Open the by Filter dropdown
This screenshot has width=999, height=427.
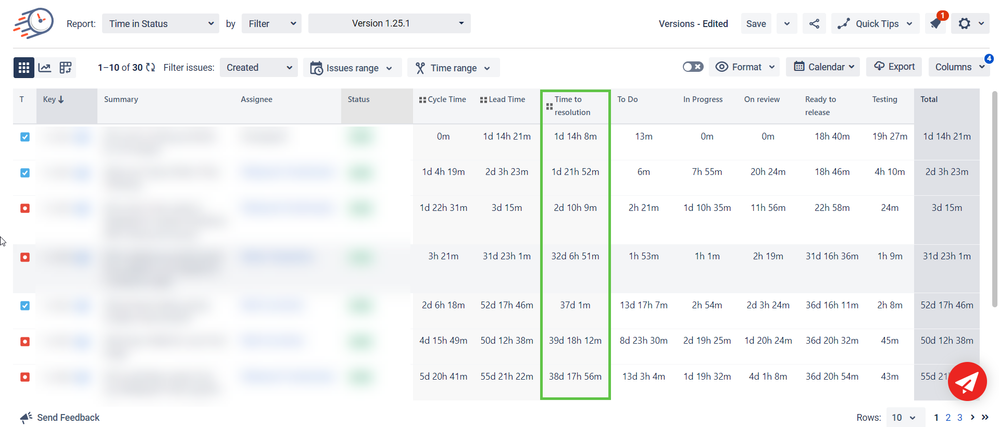[271, 24]
